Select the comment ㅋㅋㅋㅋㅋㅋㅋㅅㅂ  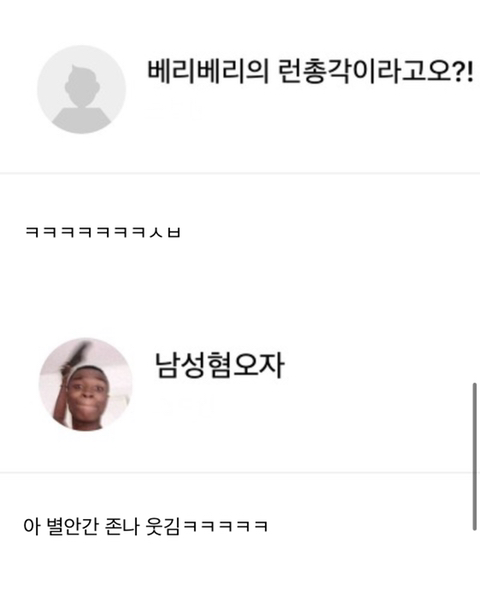click(x=103, y=232)
